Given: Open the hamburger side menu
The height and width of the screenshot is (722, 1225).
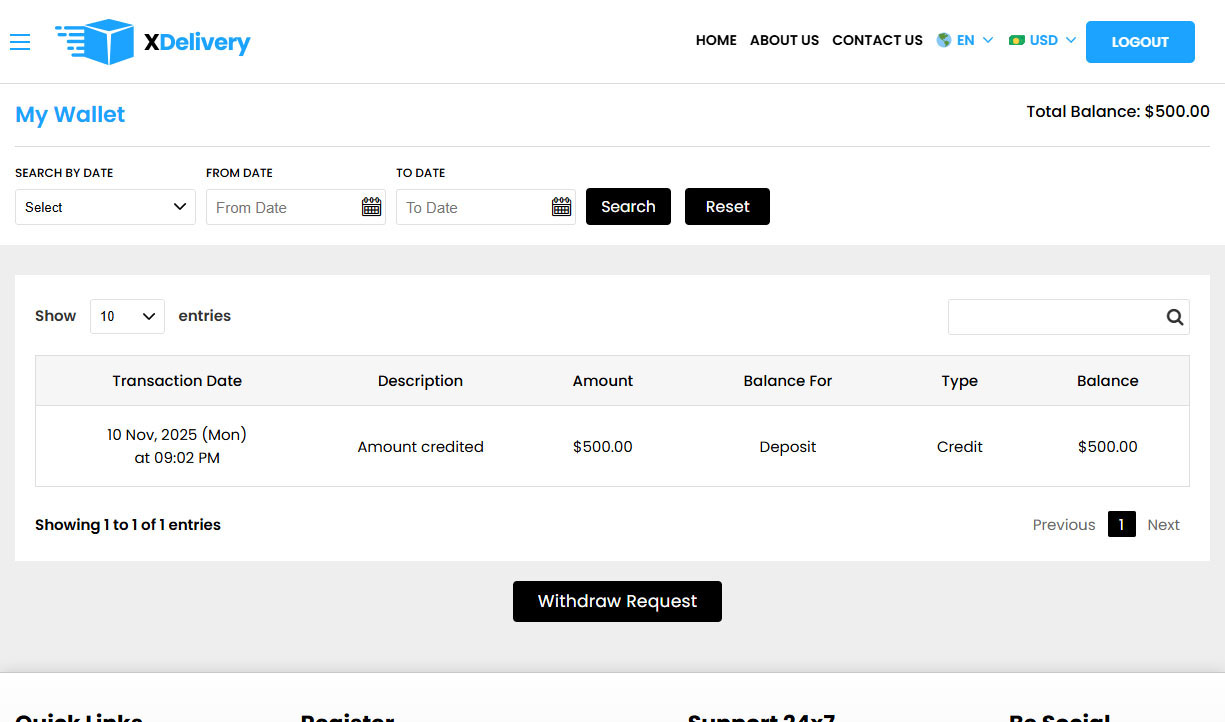Looking at the screenshot, I should click(x=20, y=41).
